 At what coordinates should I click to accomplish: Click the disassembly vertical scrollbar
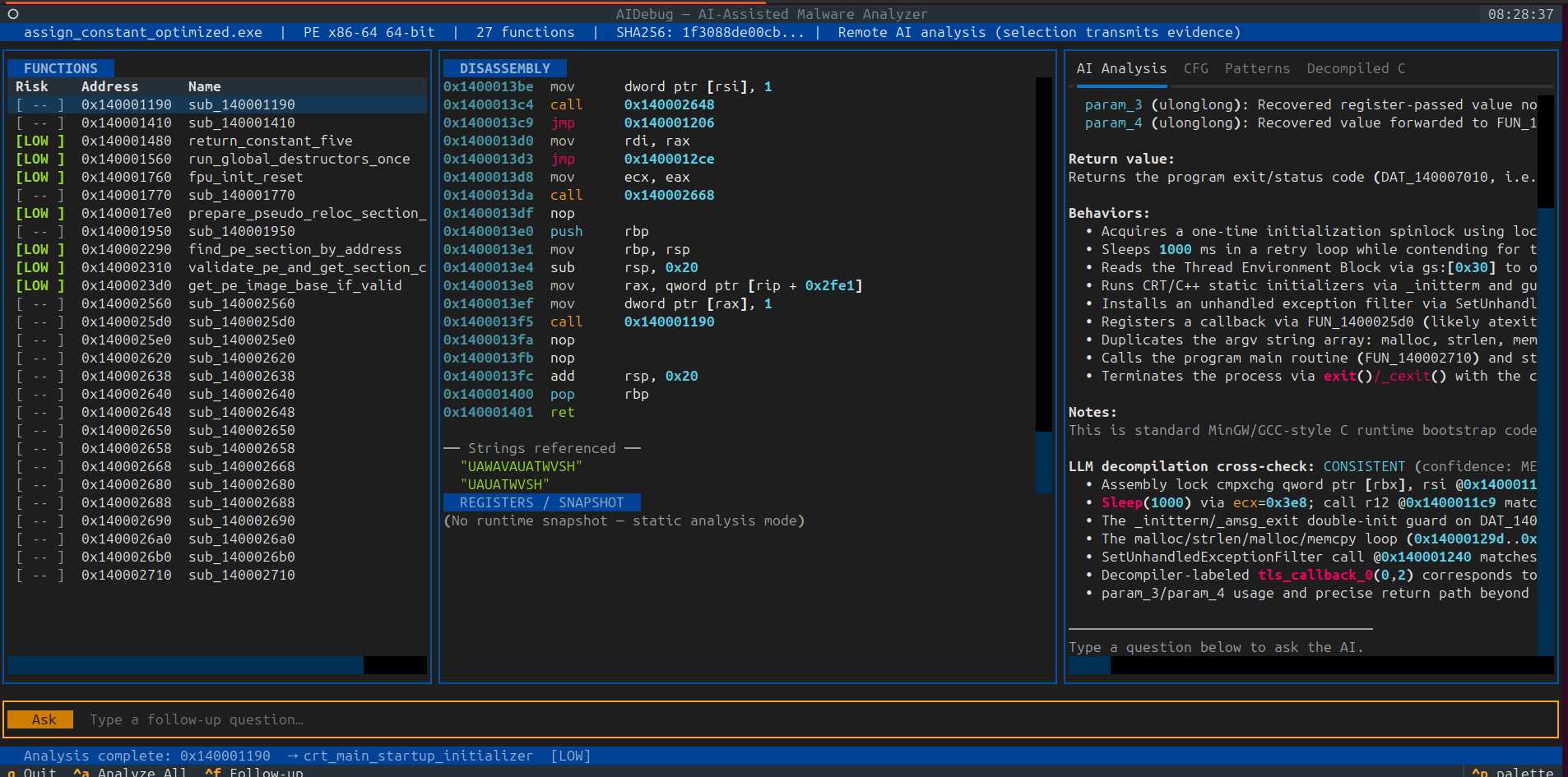[1044, 285]
